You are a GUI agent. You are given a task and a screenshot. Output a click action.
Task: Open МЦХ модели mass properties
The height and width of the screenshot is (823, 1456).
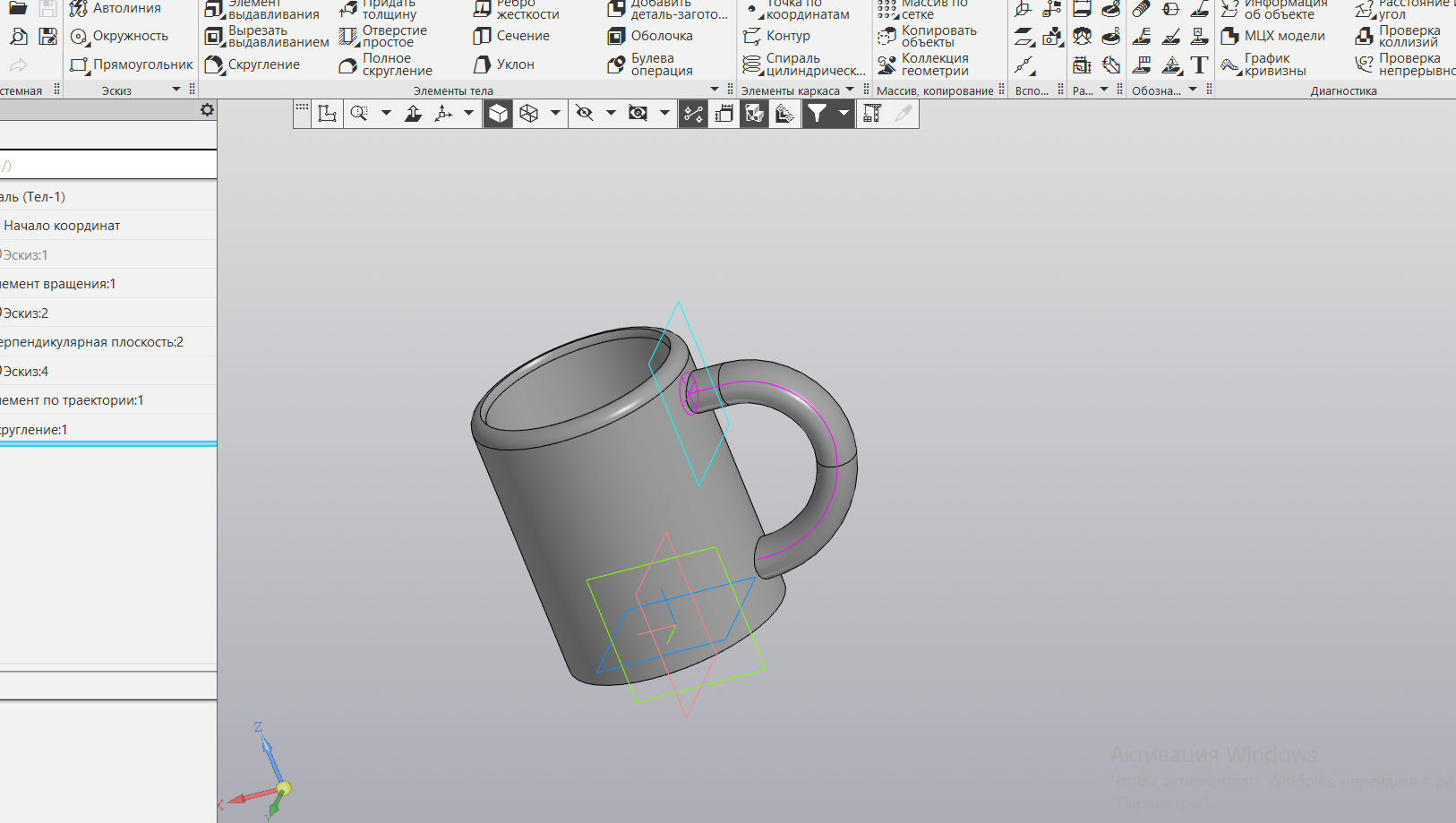pyautogui.click(x=1272, y=37)
